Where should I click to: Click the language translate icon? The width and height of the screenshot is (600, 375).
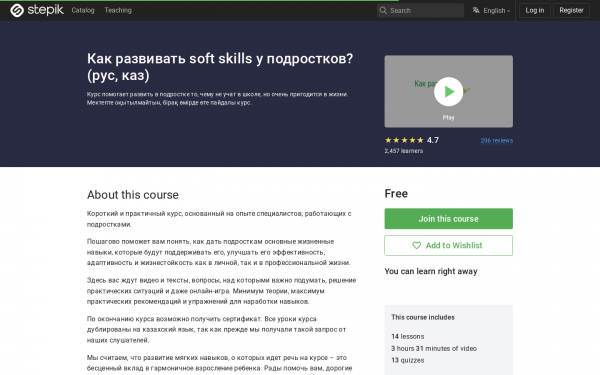(476, 10)
